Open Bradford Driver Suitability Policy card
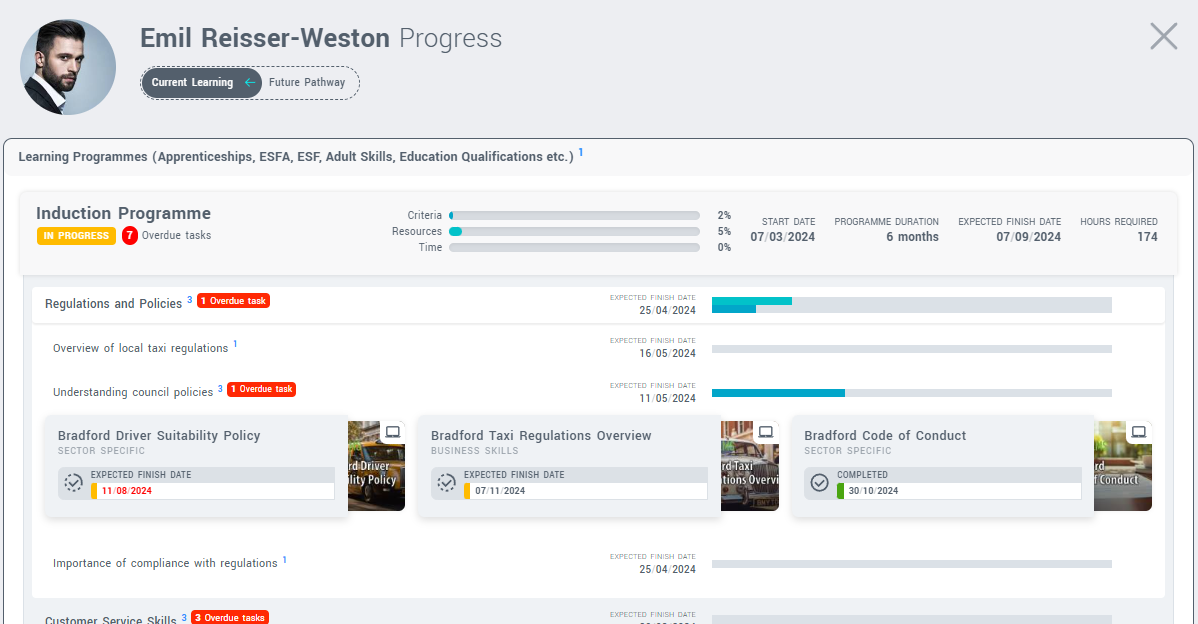The image size is (1198, 624). 196,467
